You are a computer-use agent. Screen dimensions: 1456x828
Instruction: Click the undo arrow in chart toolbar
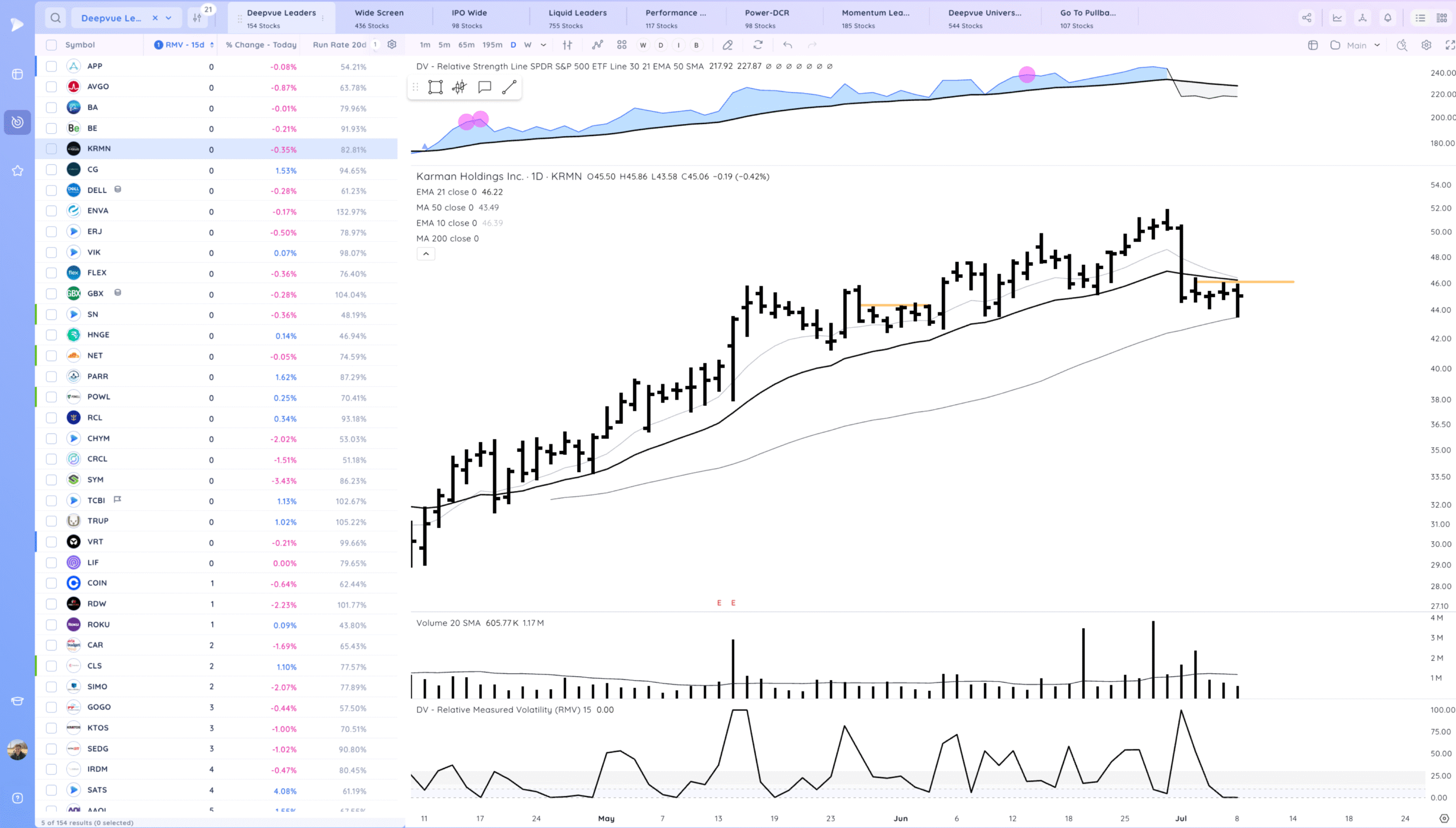pyautogui.click(x=787, y=45)
